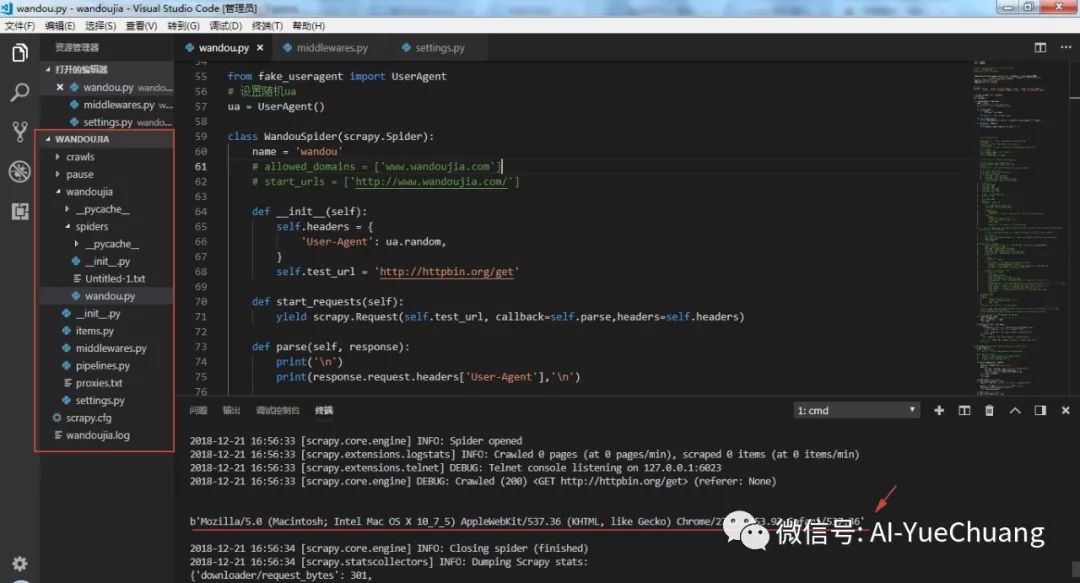
Task: Open middlewares.py in the file tree
Action: pyautogui.click(x=107, y=348)
